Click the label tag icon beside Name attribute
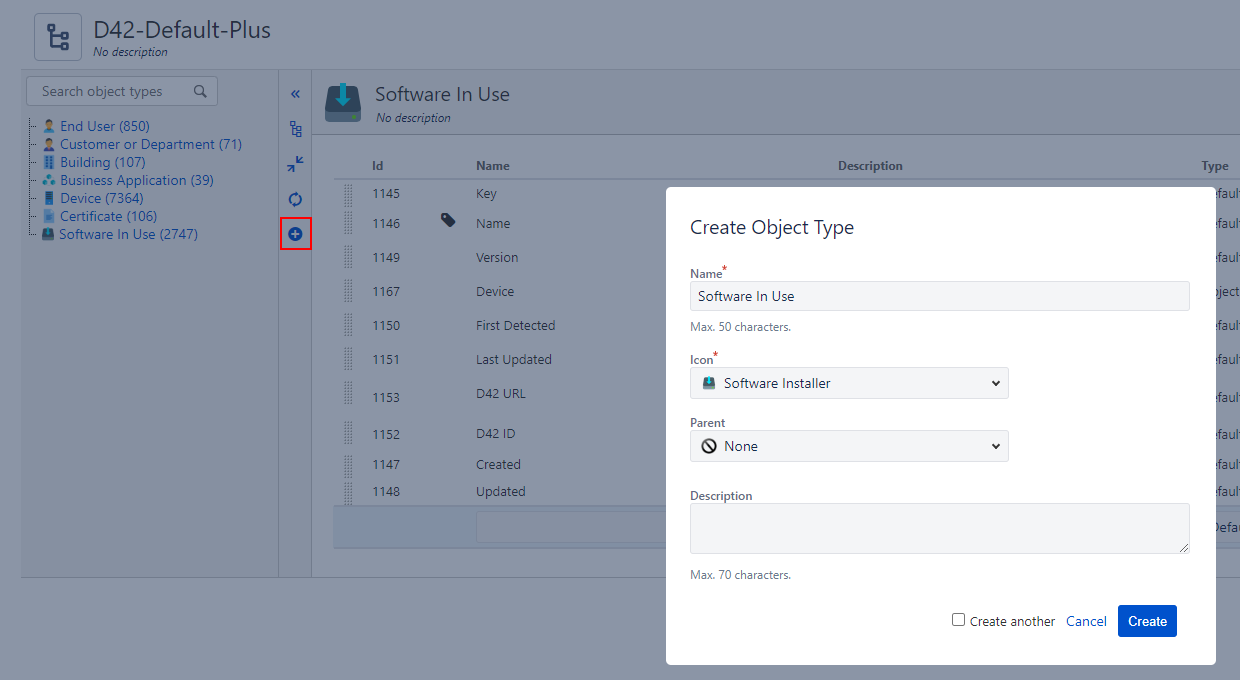1240x680 pixels. tap(448, 220)
